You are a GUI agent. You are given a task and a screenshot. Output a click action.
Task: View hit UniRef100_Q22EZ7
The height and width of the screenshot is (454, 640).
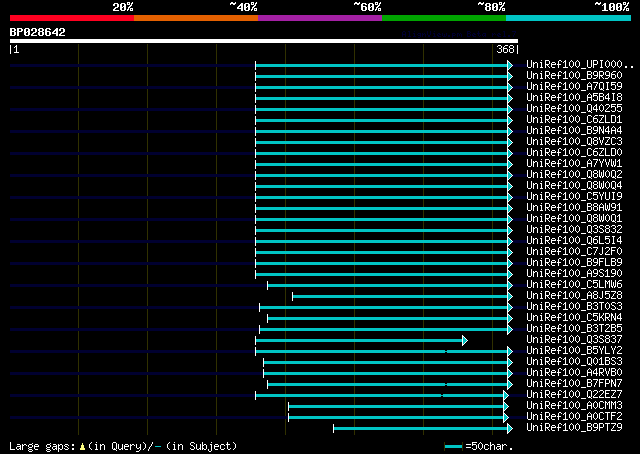[x=574, y=395]
